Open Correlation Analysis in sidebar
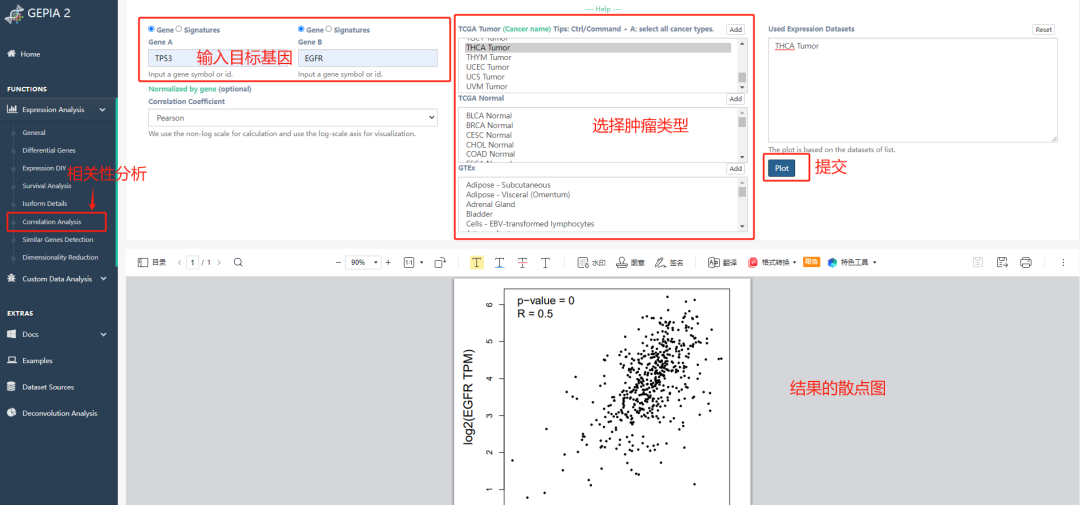The image size is (1080, 505). (x=52, y=222)
